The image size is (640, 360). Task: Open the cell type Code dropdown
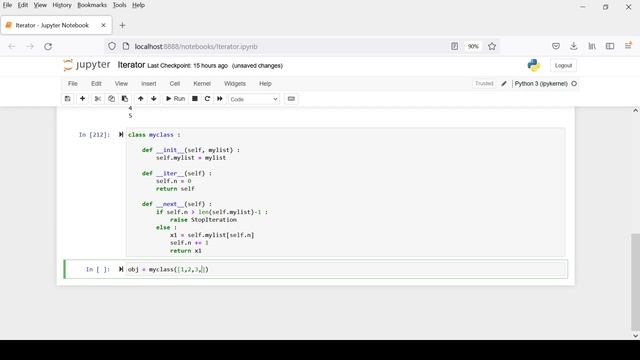coord(253,99)
